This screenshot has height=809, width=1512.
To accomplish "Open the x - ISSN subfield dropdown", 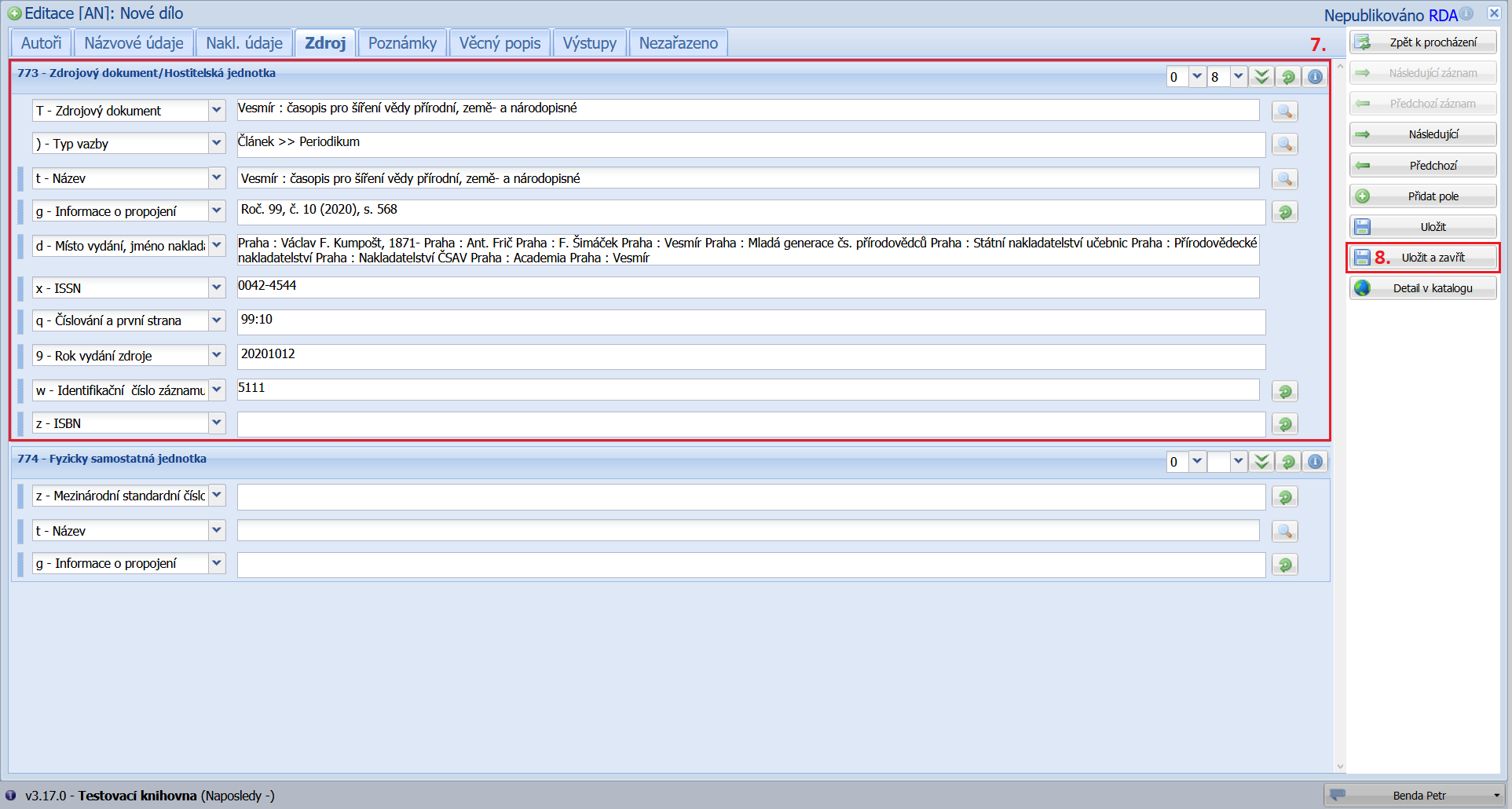I will [217, 288].
